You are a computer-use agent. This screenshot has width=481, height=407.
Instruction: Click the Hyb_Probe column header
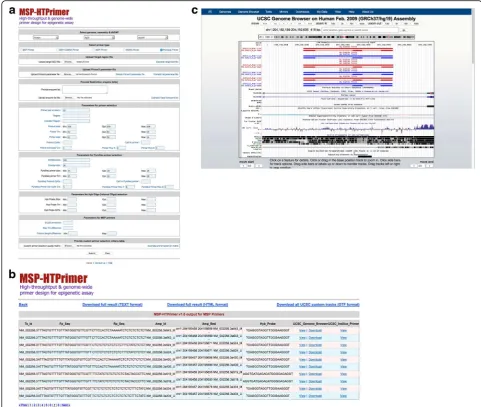coord(267,324)
